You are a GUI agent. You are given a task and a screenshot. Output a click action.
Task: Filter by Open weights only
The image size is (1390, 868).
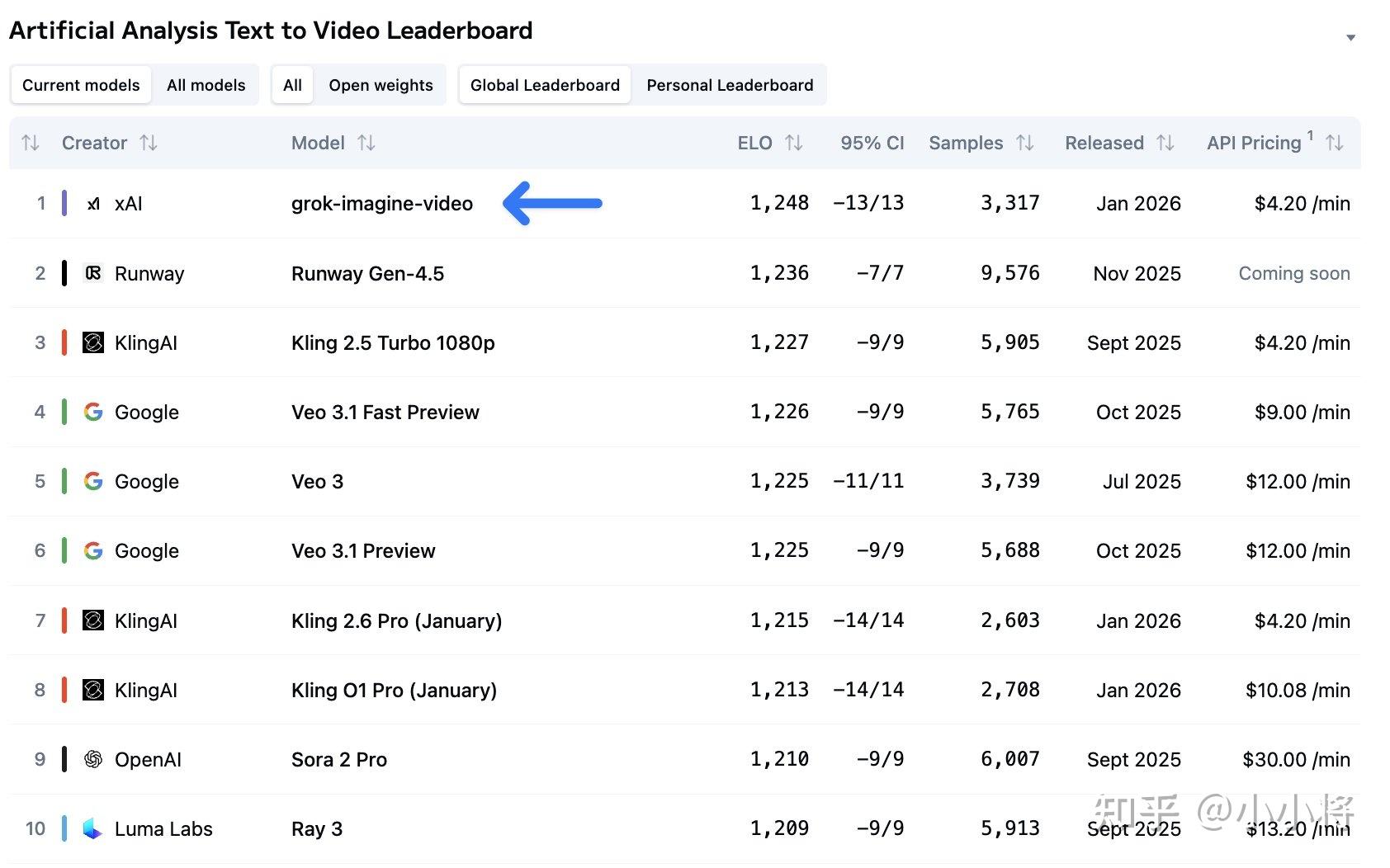[x=381, y=85]
